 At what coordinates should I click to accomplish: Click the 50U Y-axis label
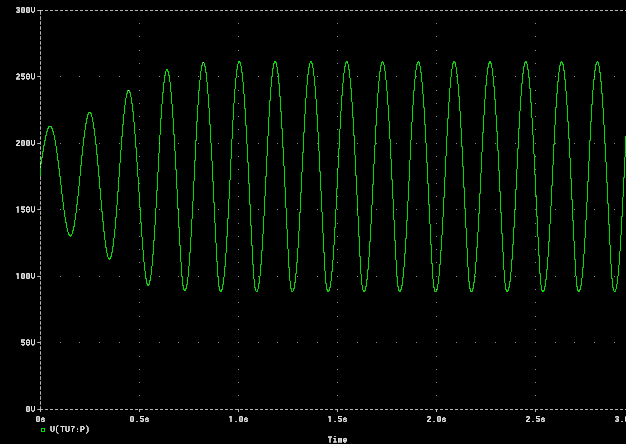[28, 342]
